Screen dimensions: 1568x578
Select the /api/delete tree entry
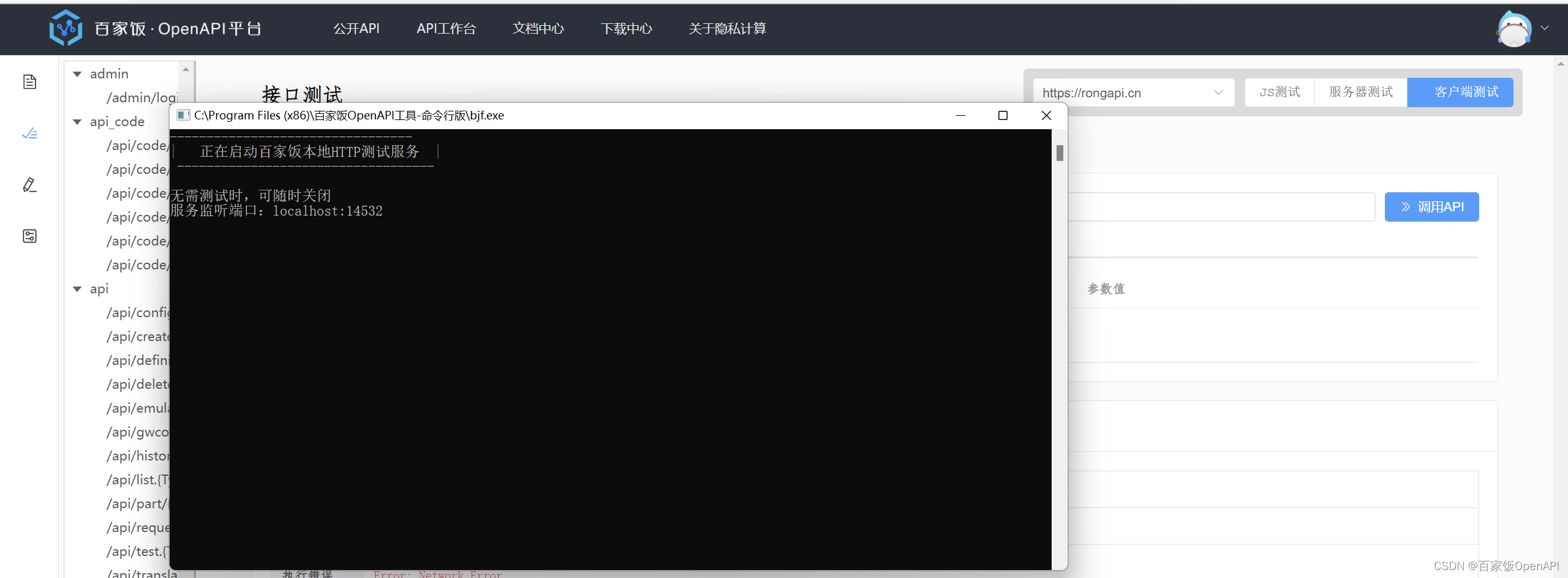click(138, 384)
